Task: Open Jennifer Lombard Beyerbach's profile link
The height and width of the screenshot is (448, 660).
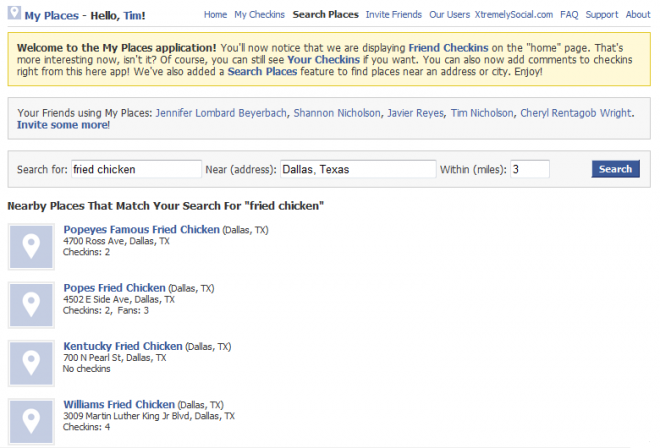Action: point(221,113)
